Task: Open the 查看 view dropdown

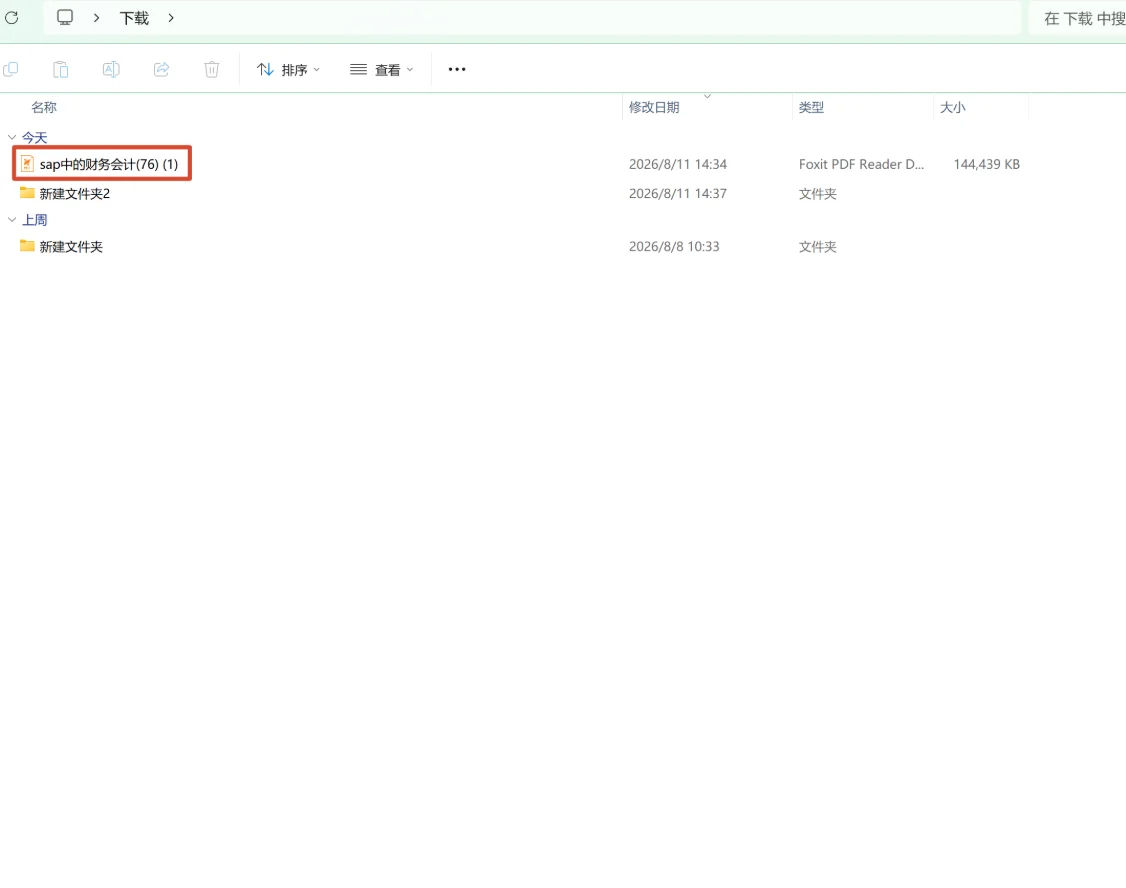Action: (381, 70)
